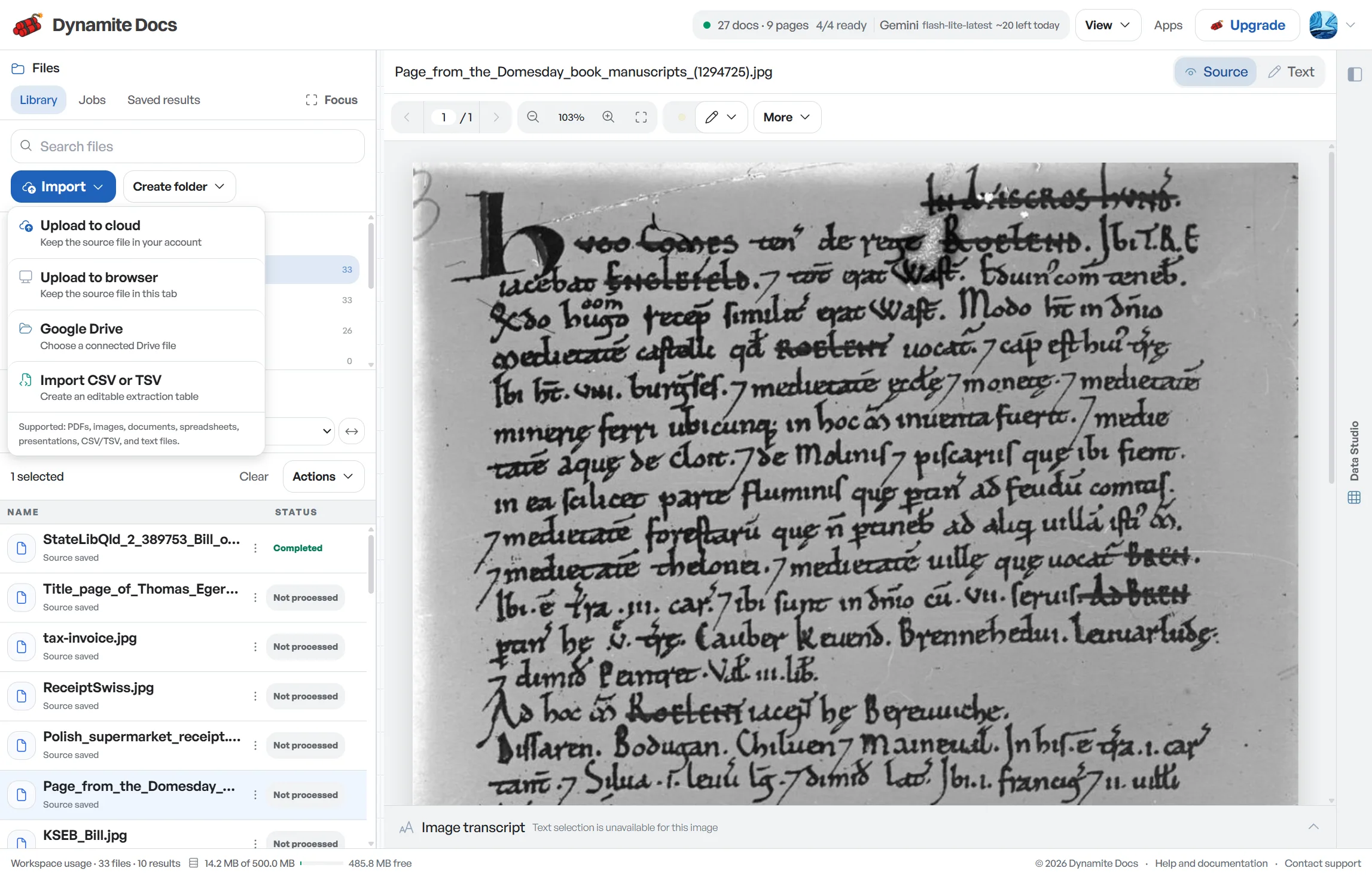Choose Upload to browser option
This screenshot has width=1372, height=877.
pyautogui.click(x=136, y=285)
